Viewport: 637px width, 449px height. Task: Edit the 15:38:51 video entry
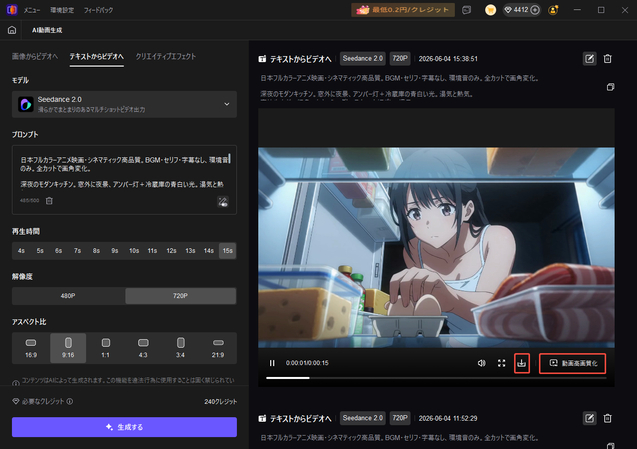[x=589, y=59]
